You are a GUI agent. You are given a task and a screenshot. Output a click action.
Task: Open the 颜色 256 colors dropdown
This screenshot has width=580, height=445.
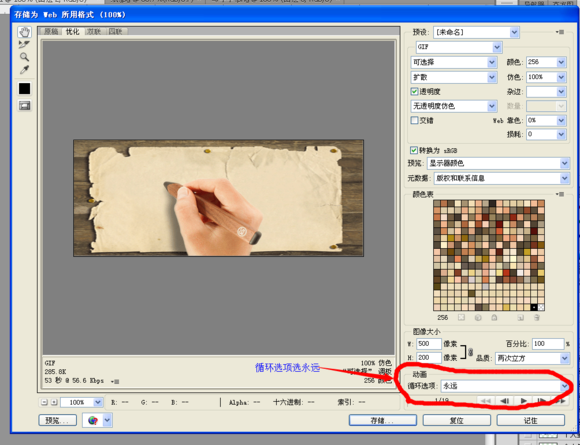tap(546, 62)
